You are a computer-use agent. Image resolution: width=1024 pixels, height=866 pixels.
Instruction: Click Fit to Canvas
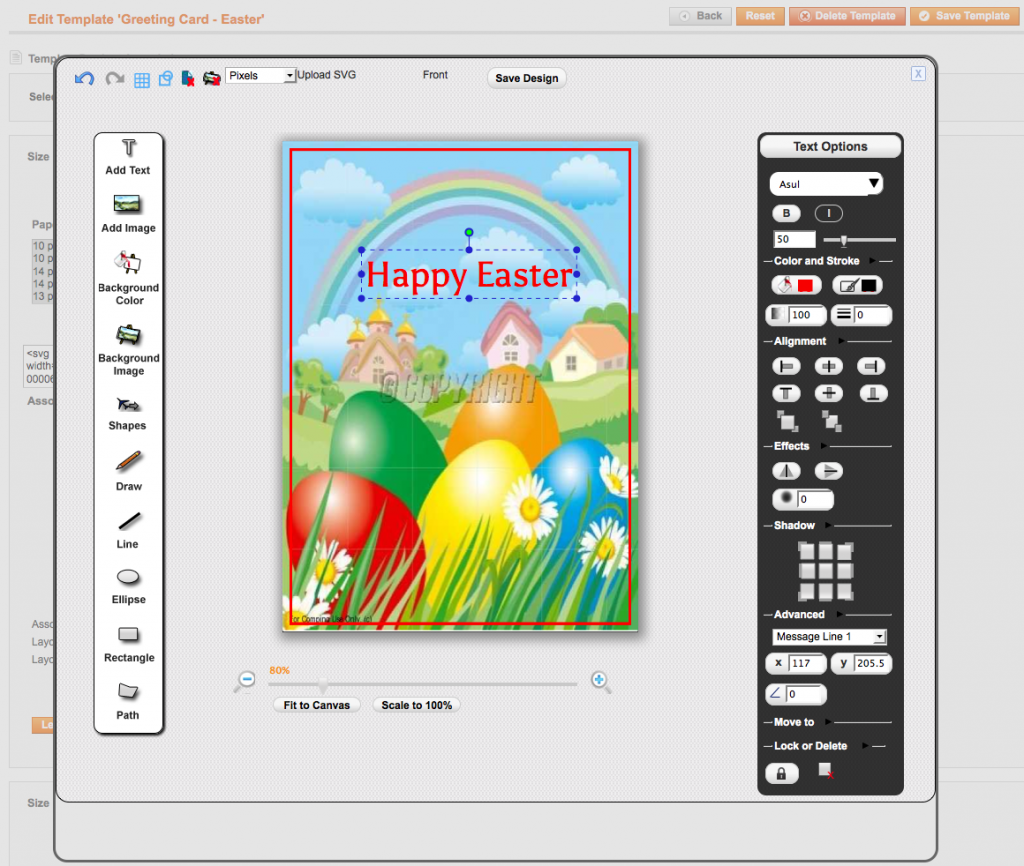(316, 705)
